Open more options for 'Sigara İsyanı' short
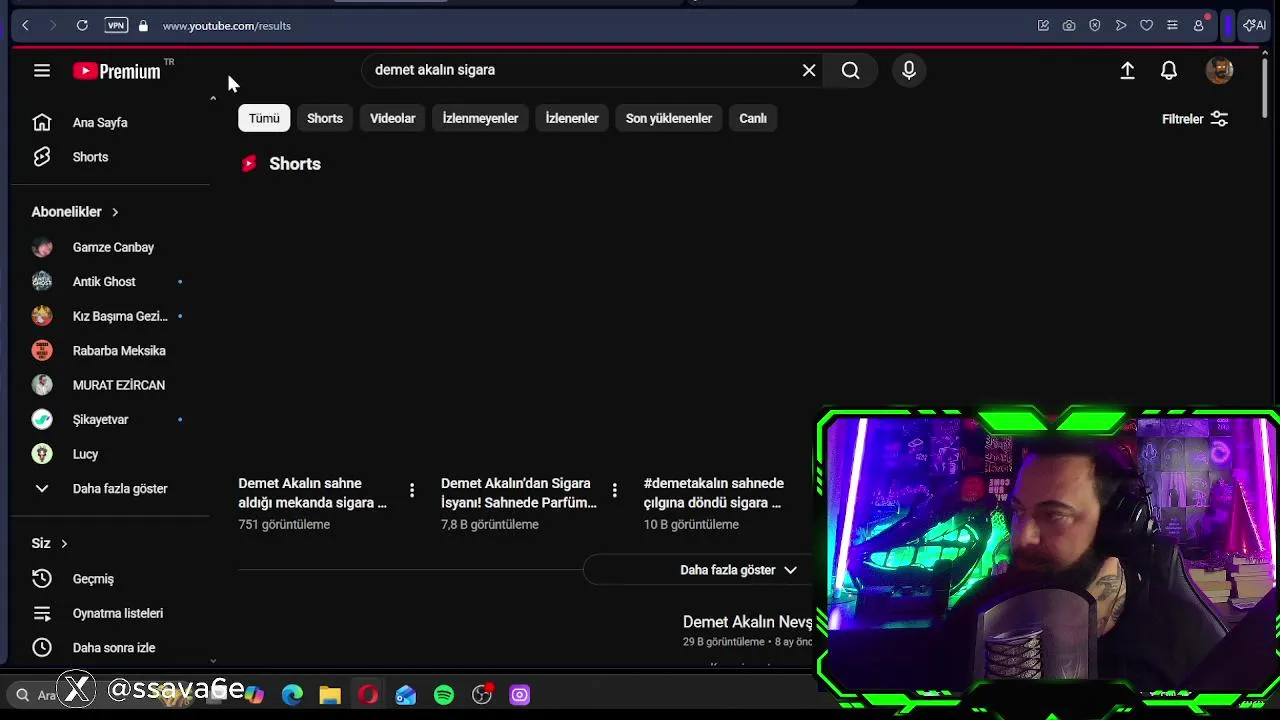Viewport: 1280px width, 720px height. tap(614, 490)
